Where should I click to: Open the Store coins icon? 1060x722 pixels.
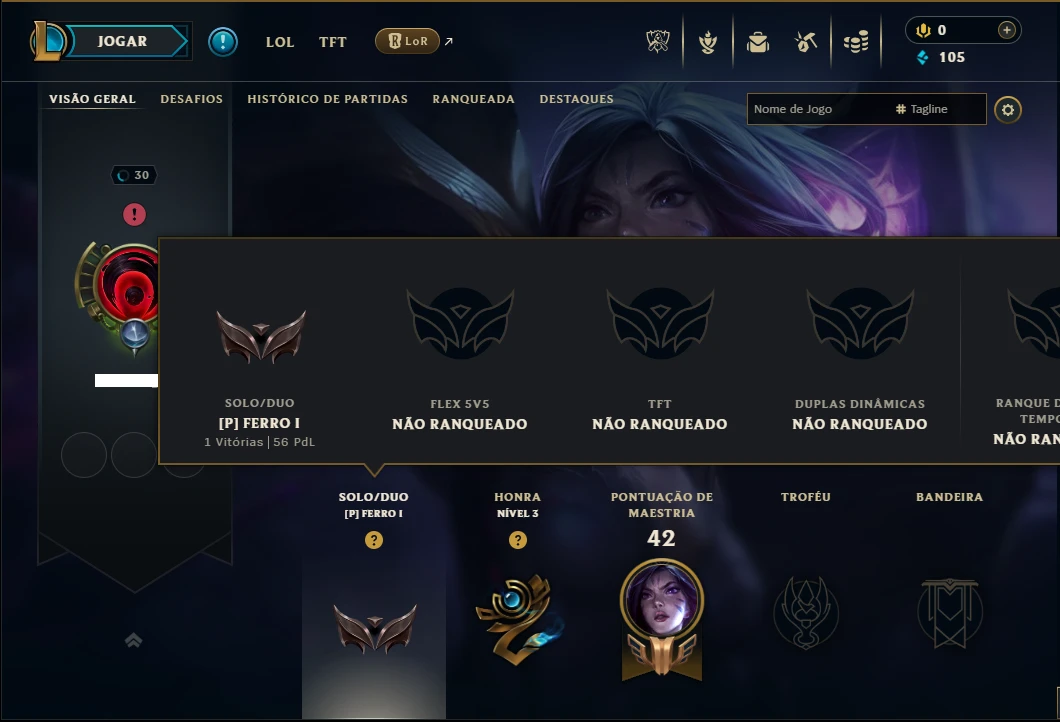pyautogui.click(x=856, y=43)
